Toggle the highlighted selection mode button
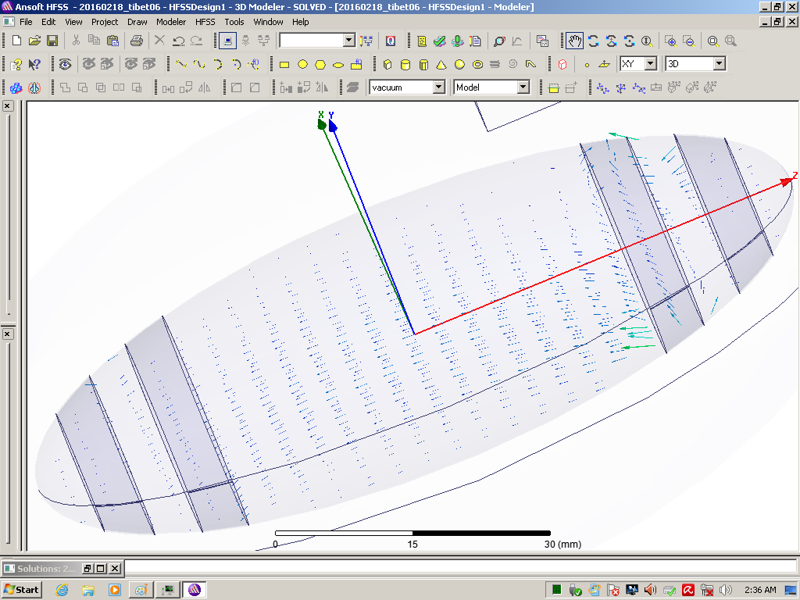 (x=228, y=41)
